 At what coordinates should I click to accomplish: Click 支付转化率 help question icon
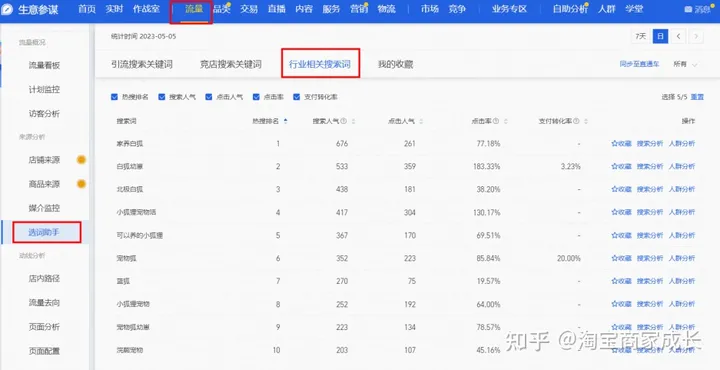point(576,121)
